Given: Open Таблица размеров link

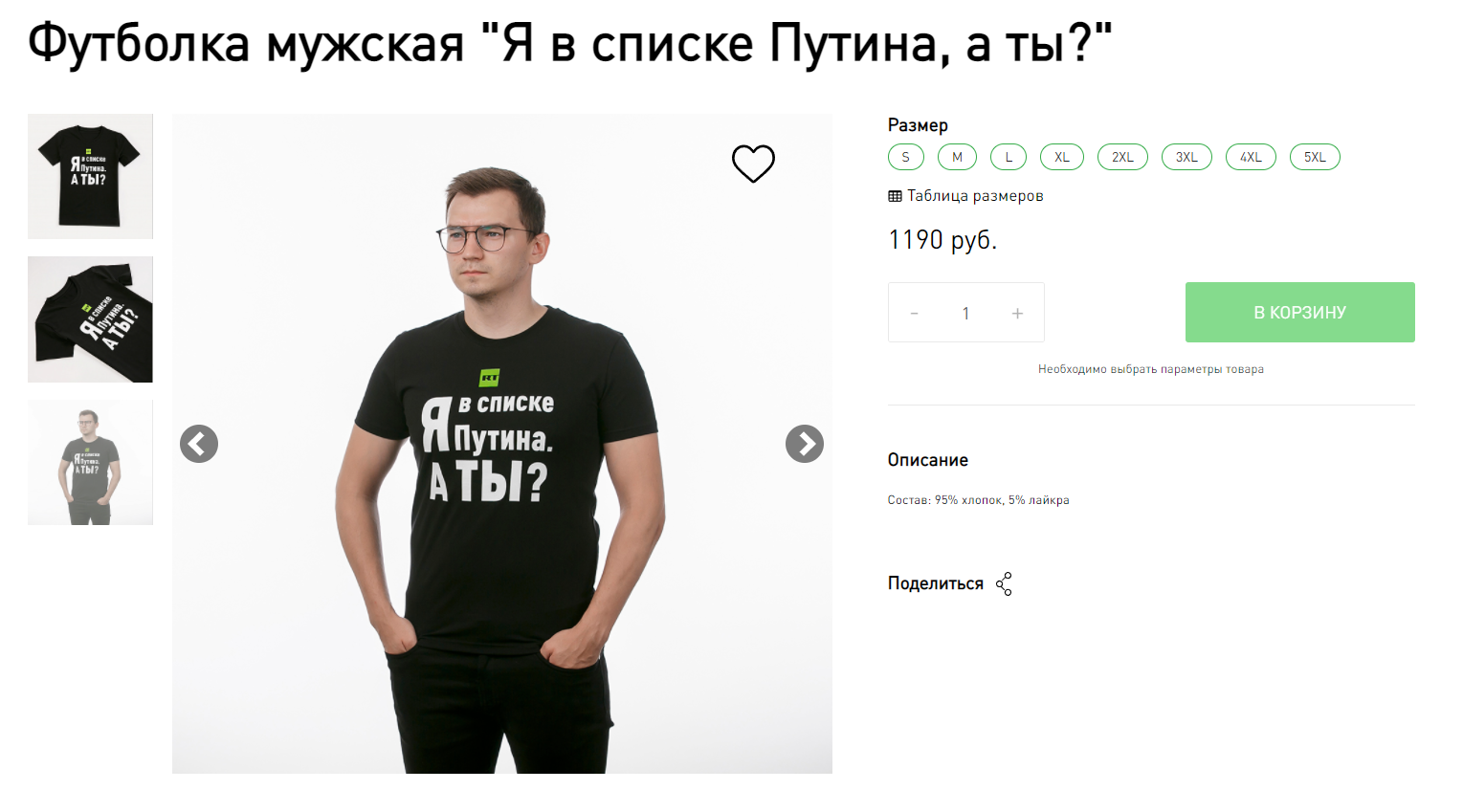Looking at the screenshot, I should point(975,196).
